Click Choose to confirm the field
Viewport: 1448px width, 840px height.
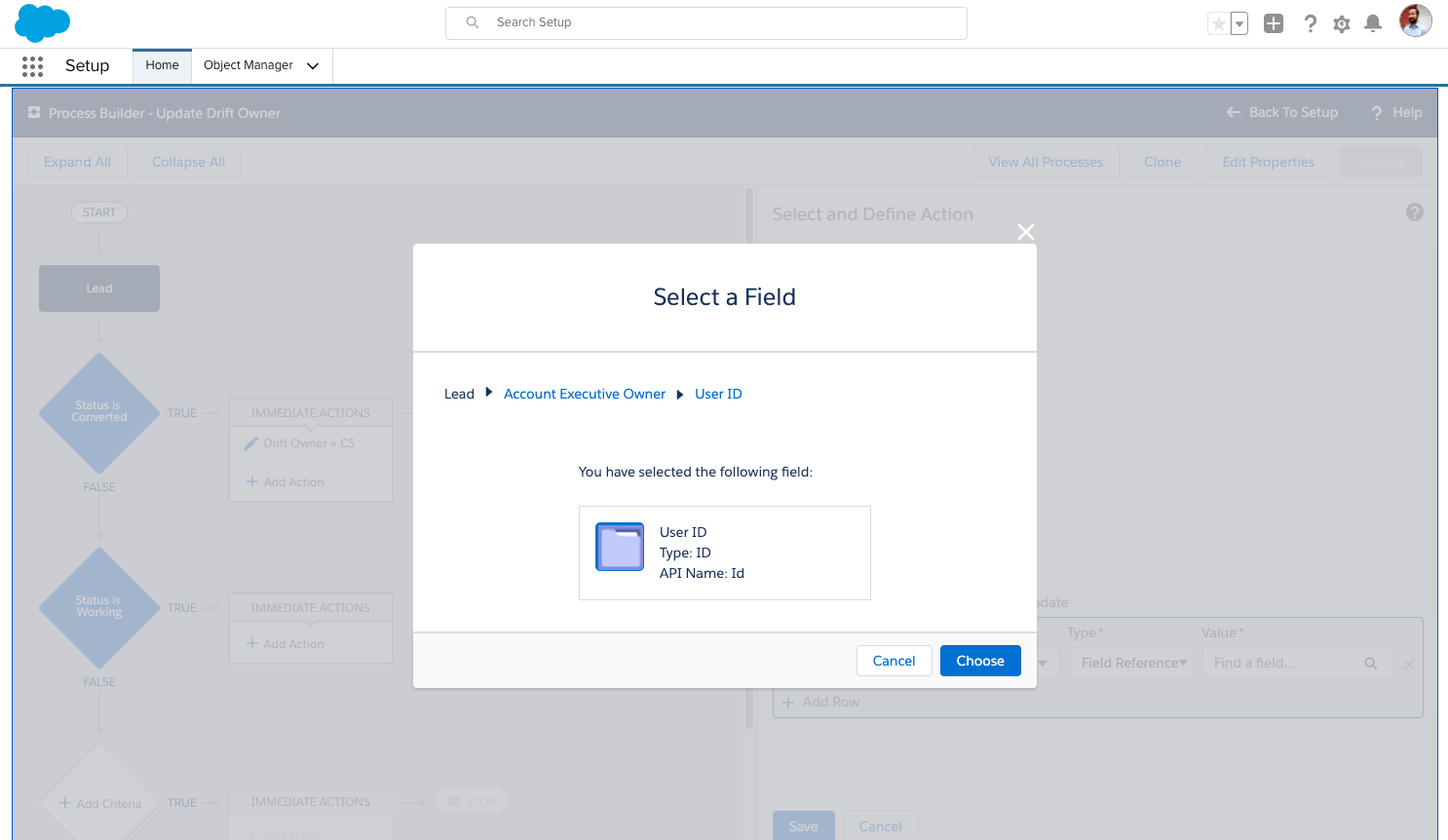pyautogui.click(x=980, y=661)
